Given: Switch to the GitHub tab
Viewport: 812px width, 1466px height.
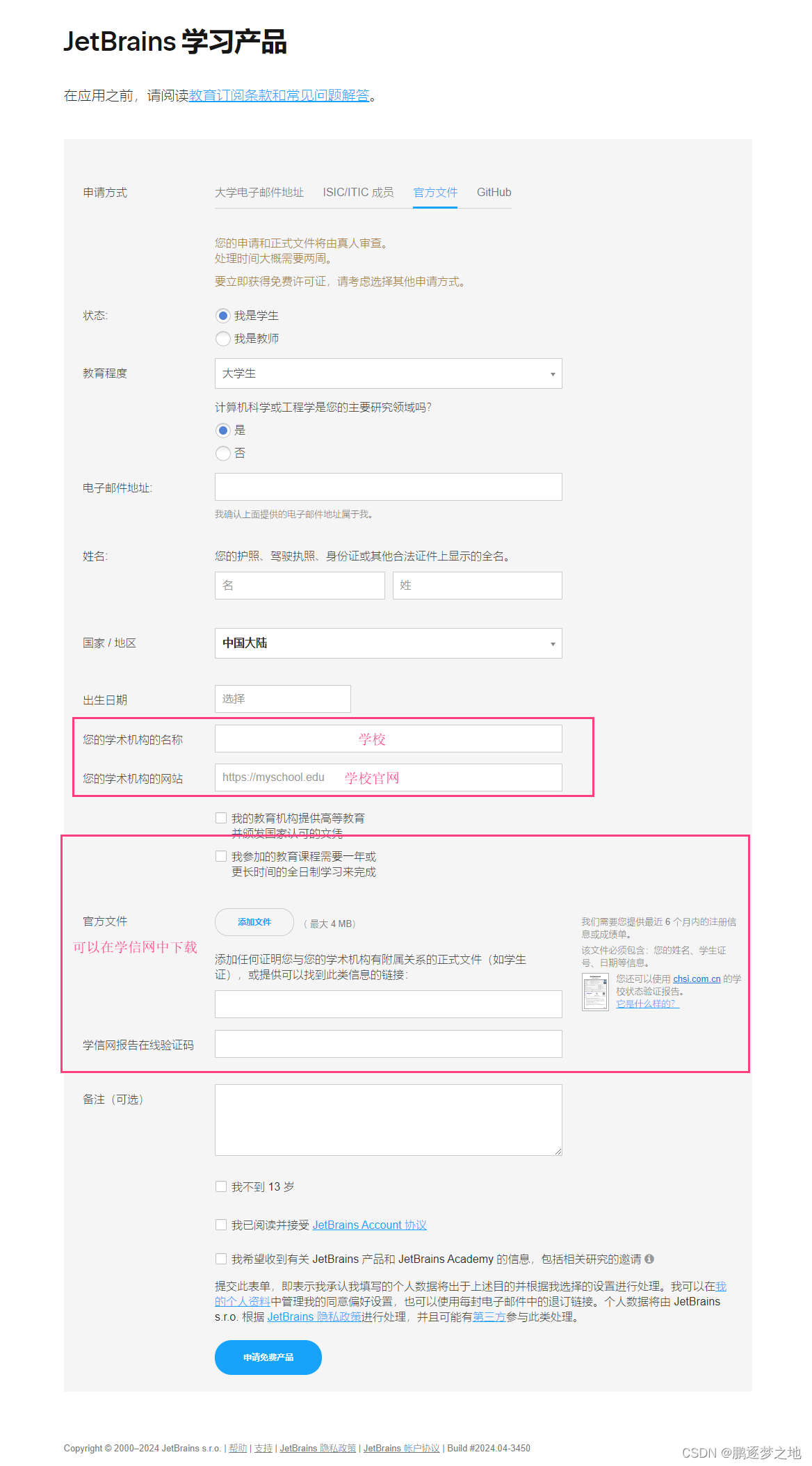Looking at the screenshot, I should coord(494,193).
